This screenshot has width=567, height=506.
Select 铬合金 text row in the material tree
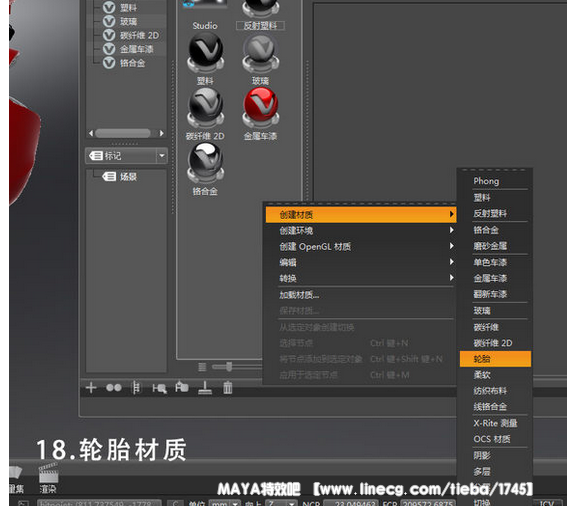(x=132, y=63)
